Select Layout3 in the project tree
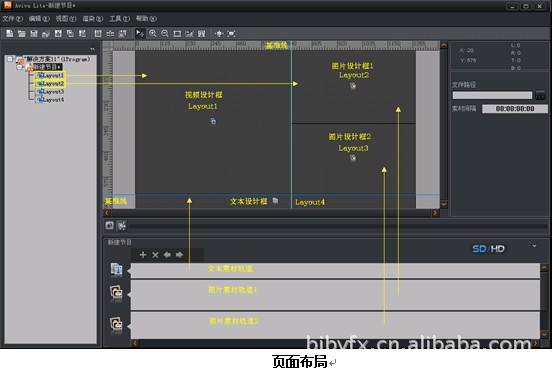 [x=51, y=92]
